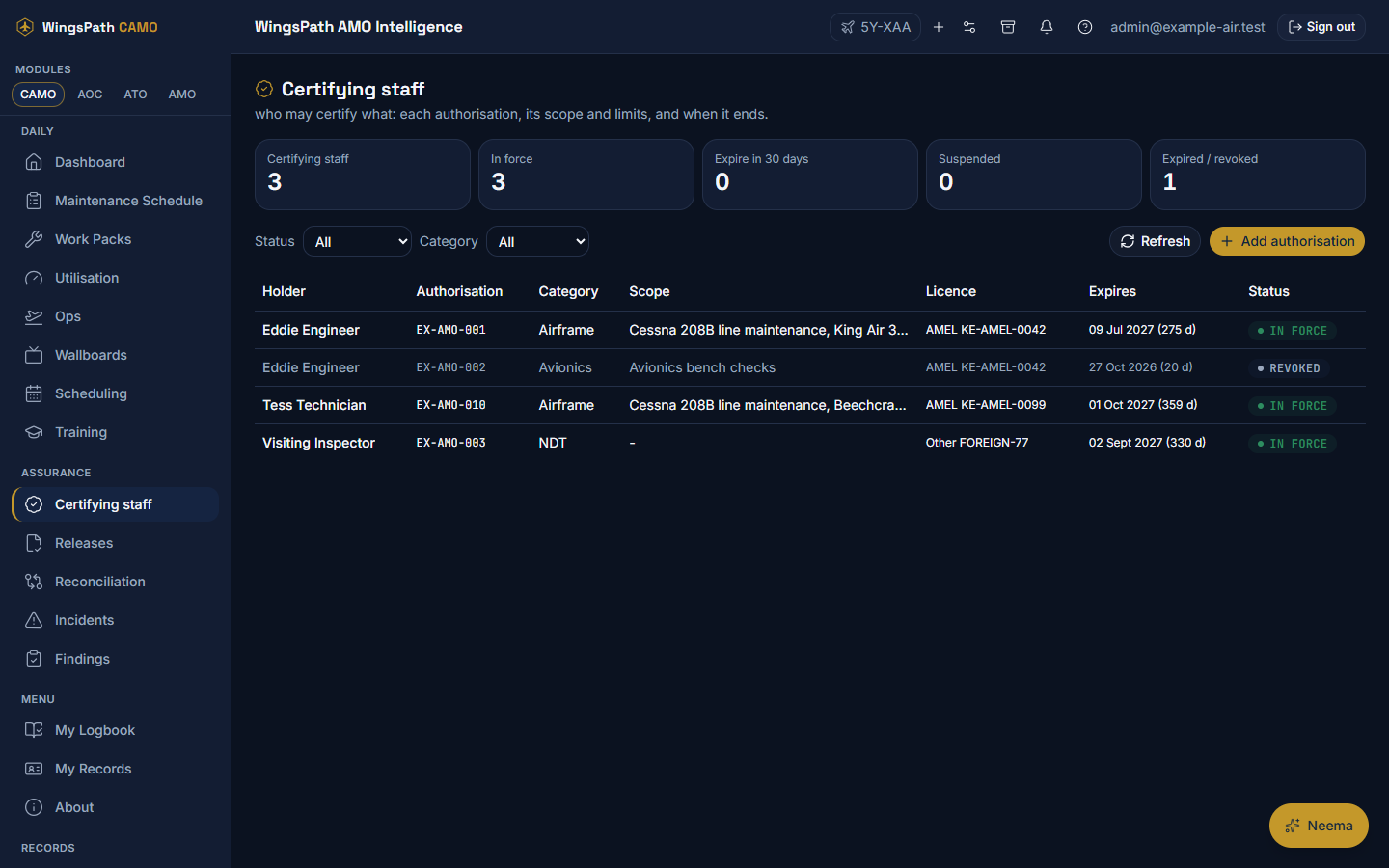
Task: Click the plus icon in the top bar
Action: pyautogui.click(x=939, y=27)
